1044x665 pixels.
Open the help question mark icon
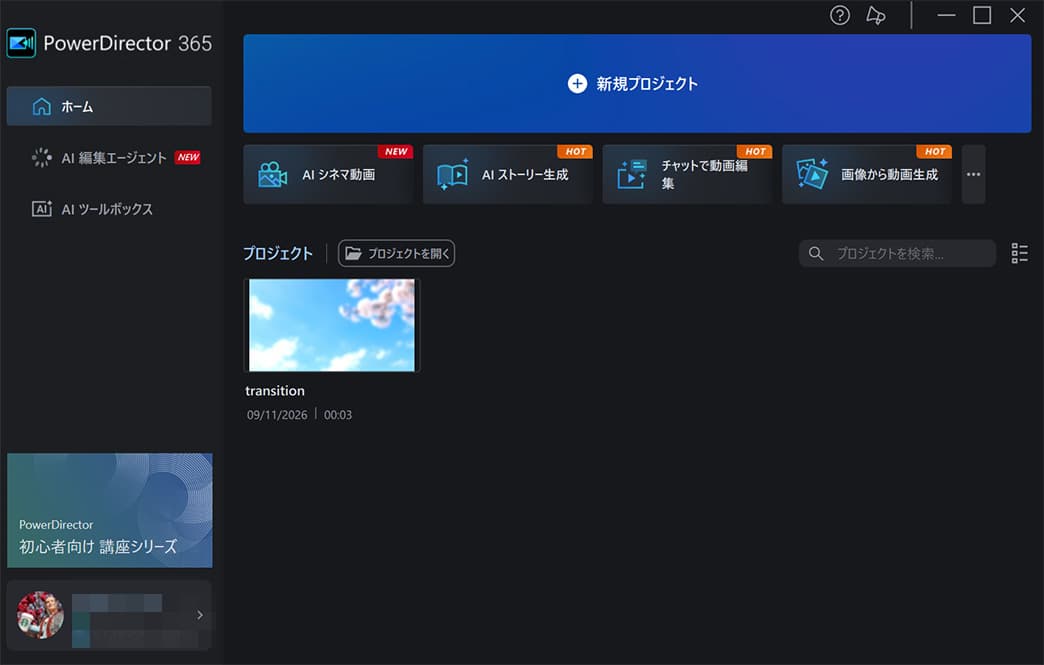click(x=840, y=15)
